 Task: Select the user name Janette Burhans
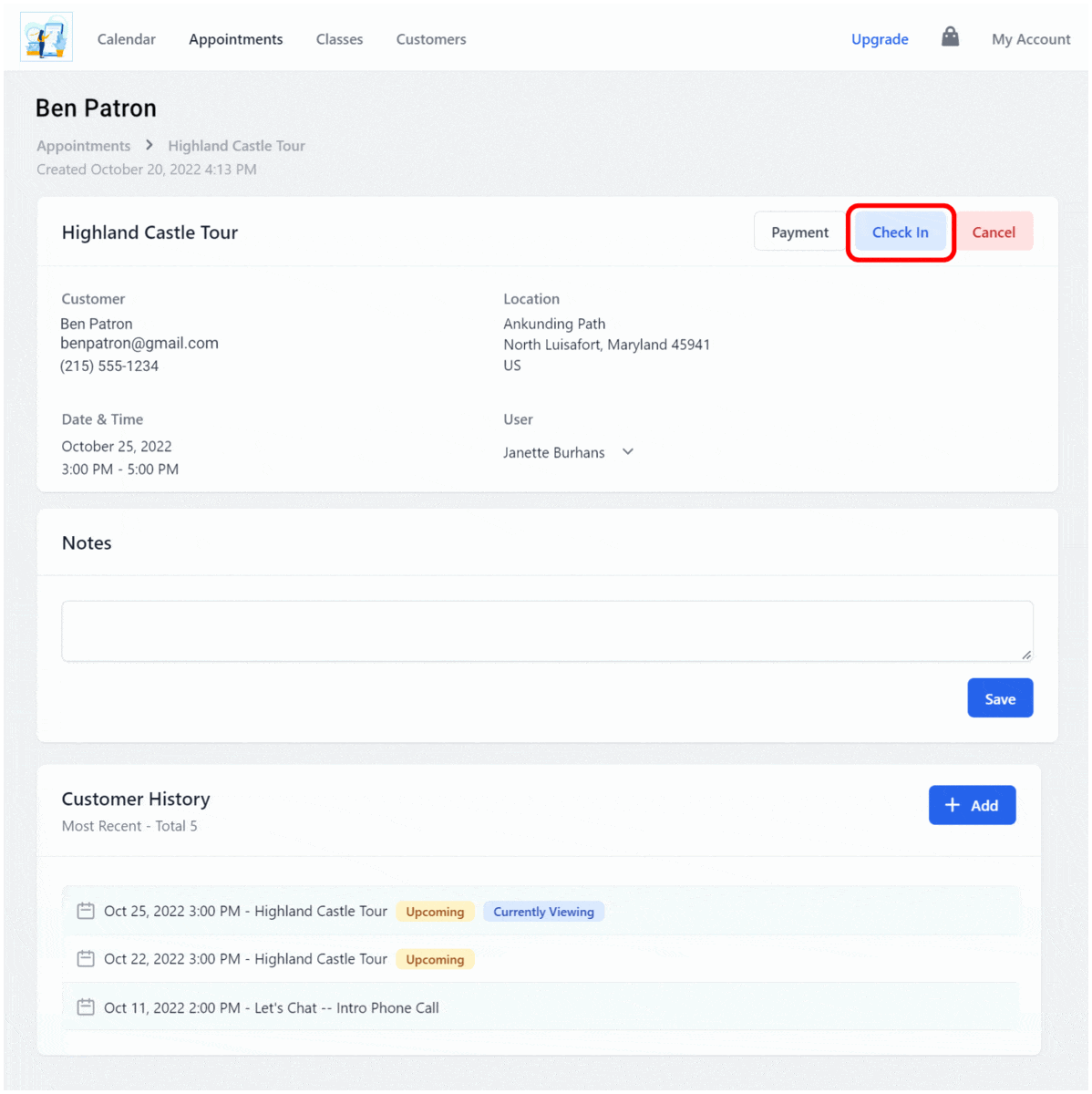point(554,452)
